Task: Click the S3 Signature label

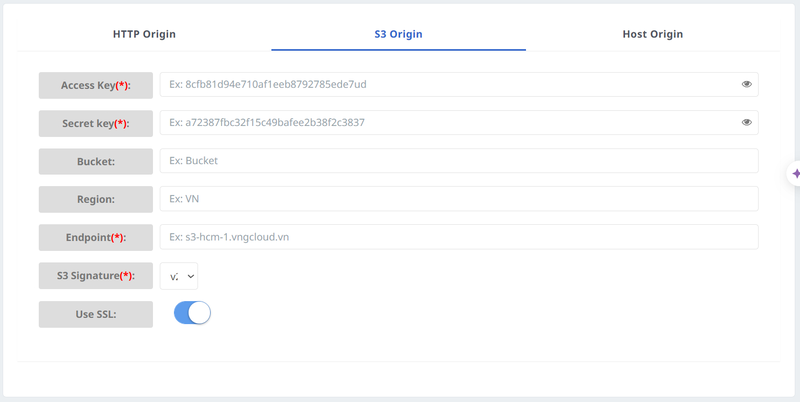Action: [x=96, y=275]
